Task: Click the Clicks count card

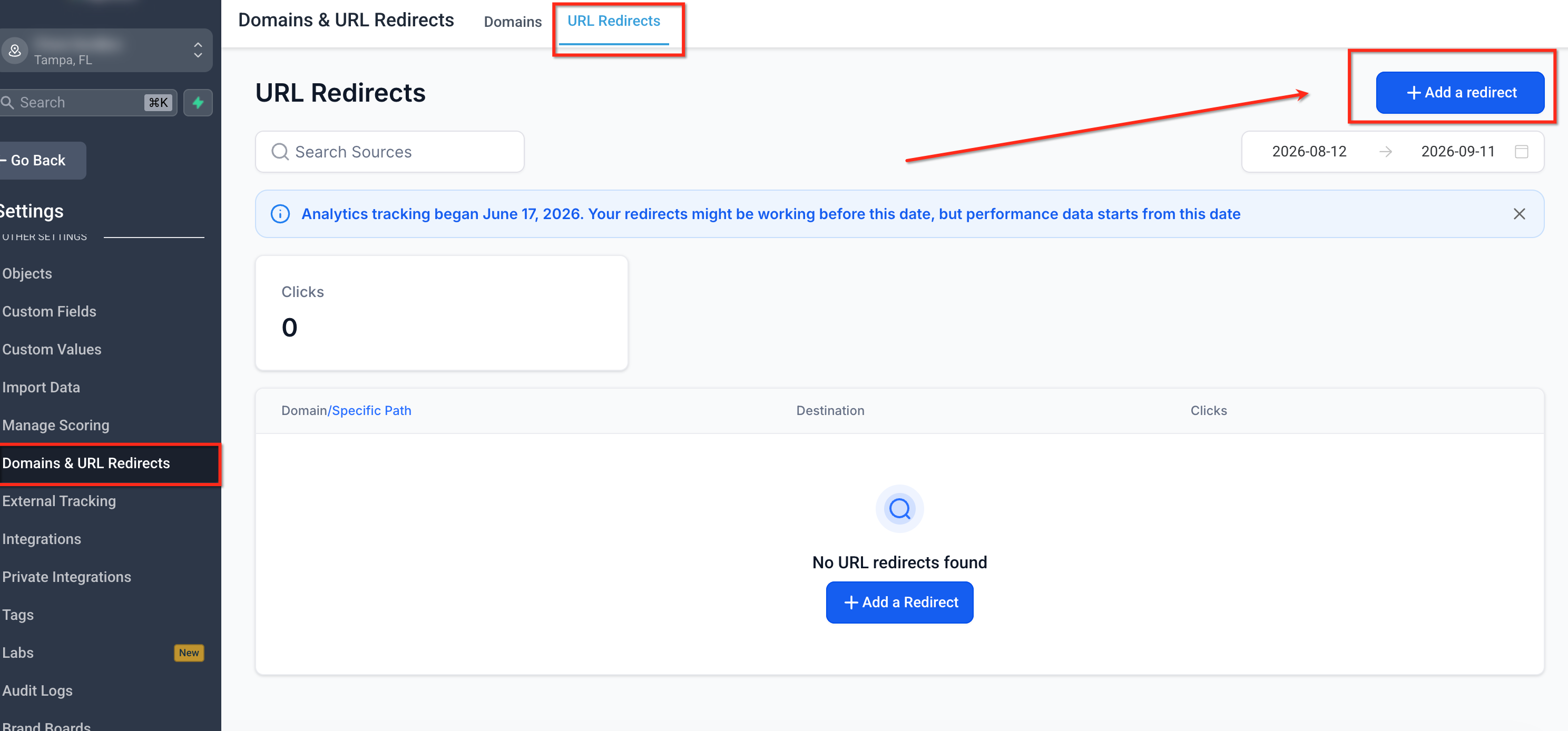Action: pyautogui.click(x=442, y=312)
